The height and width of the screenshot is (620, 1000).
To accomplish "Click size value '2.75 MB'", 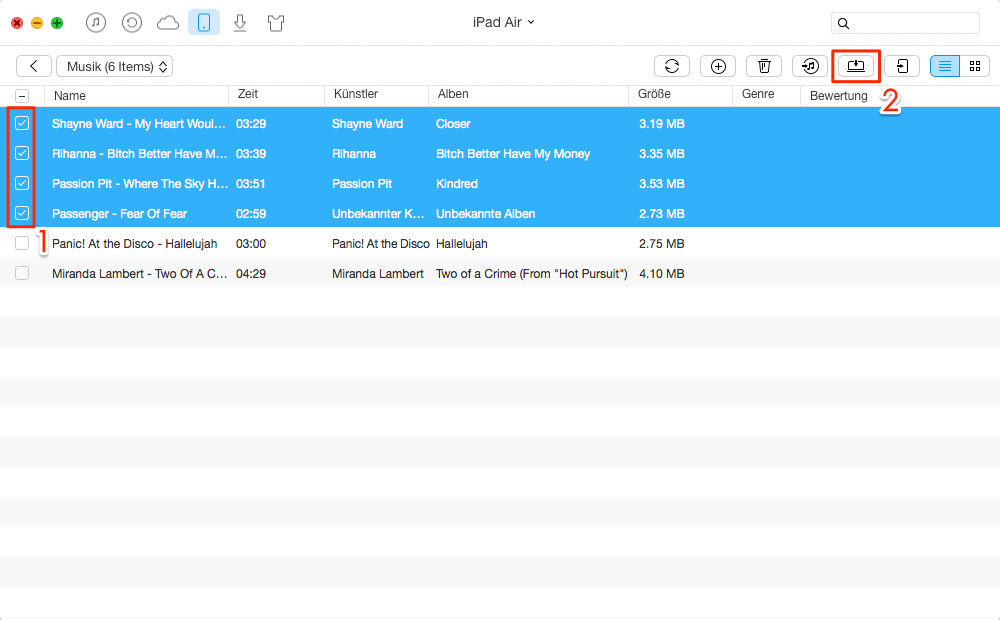I will (x=661, y=244).
